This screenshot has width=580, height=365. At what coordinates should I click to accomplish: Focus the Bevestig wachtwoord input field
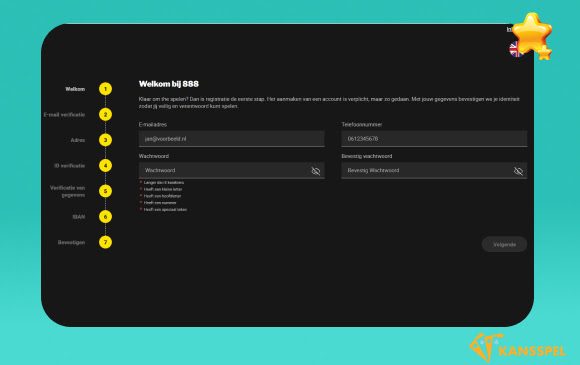pos(434,170)
